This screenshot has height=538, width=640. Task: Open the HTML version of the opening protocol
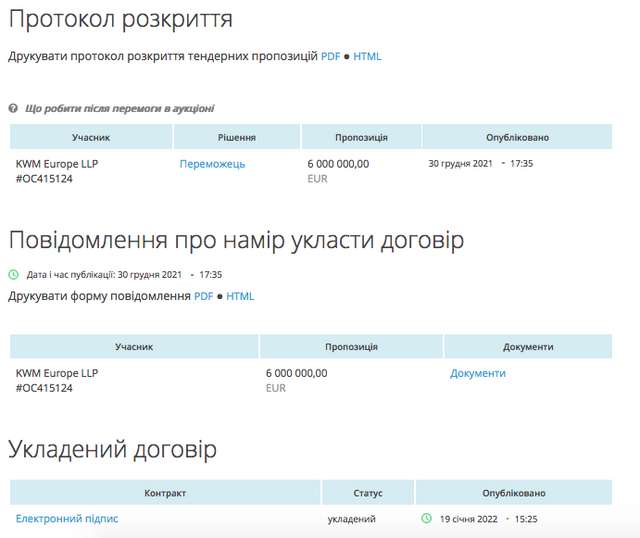(367, 56)
